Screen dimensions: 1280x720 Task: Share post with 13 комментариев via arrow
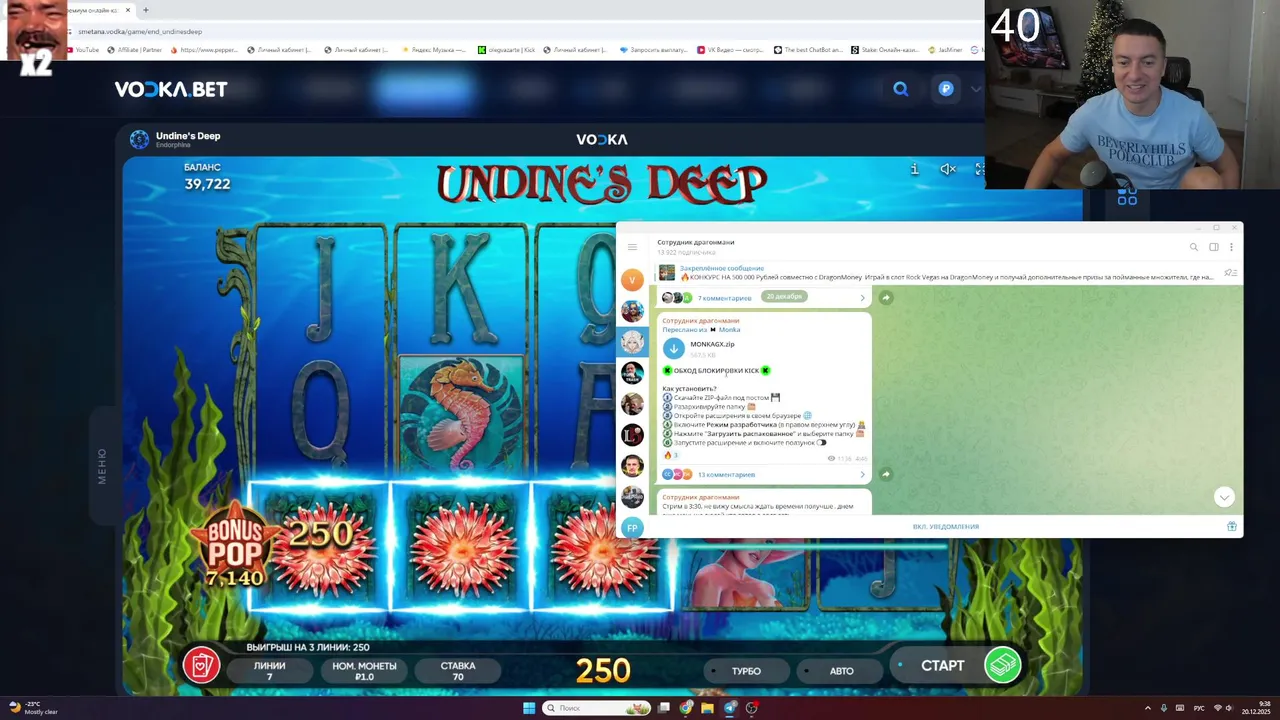[885, 474]
